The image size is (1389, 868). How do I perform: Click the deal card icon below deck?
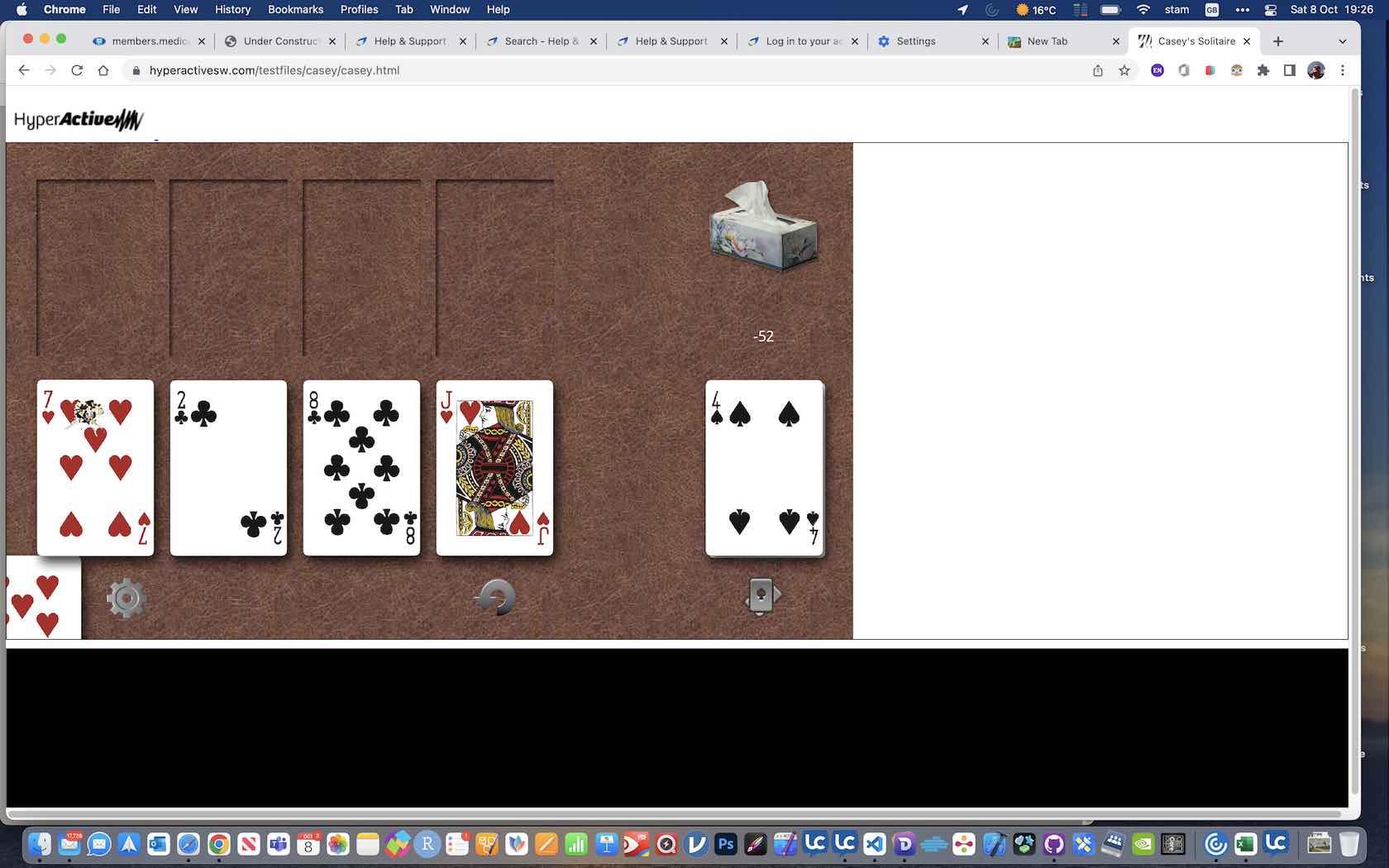762,595
